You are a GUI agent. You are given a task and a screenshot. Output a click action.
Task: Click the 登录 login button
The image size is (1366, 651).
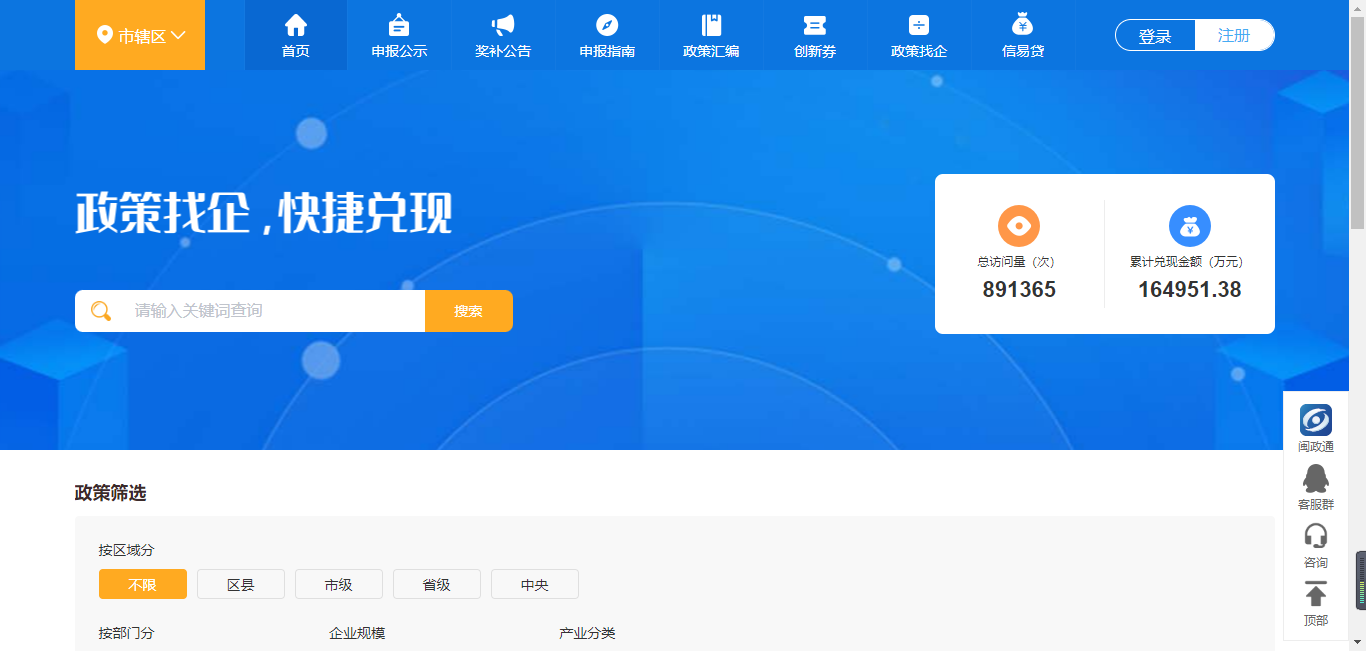tap(1155, 35)
